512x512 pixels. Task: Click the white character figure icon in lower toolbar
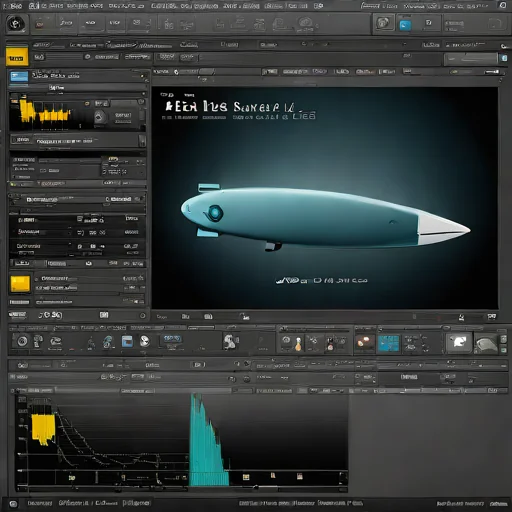(230, 342)
